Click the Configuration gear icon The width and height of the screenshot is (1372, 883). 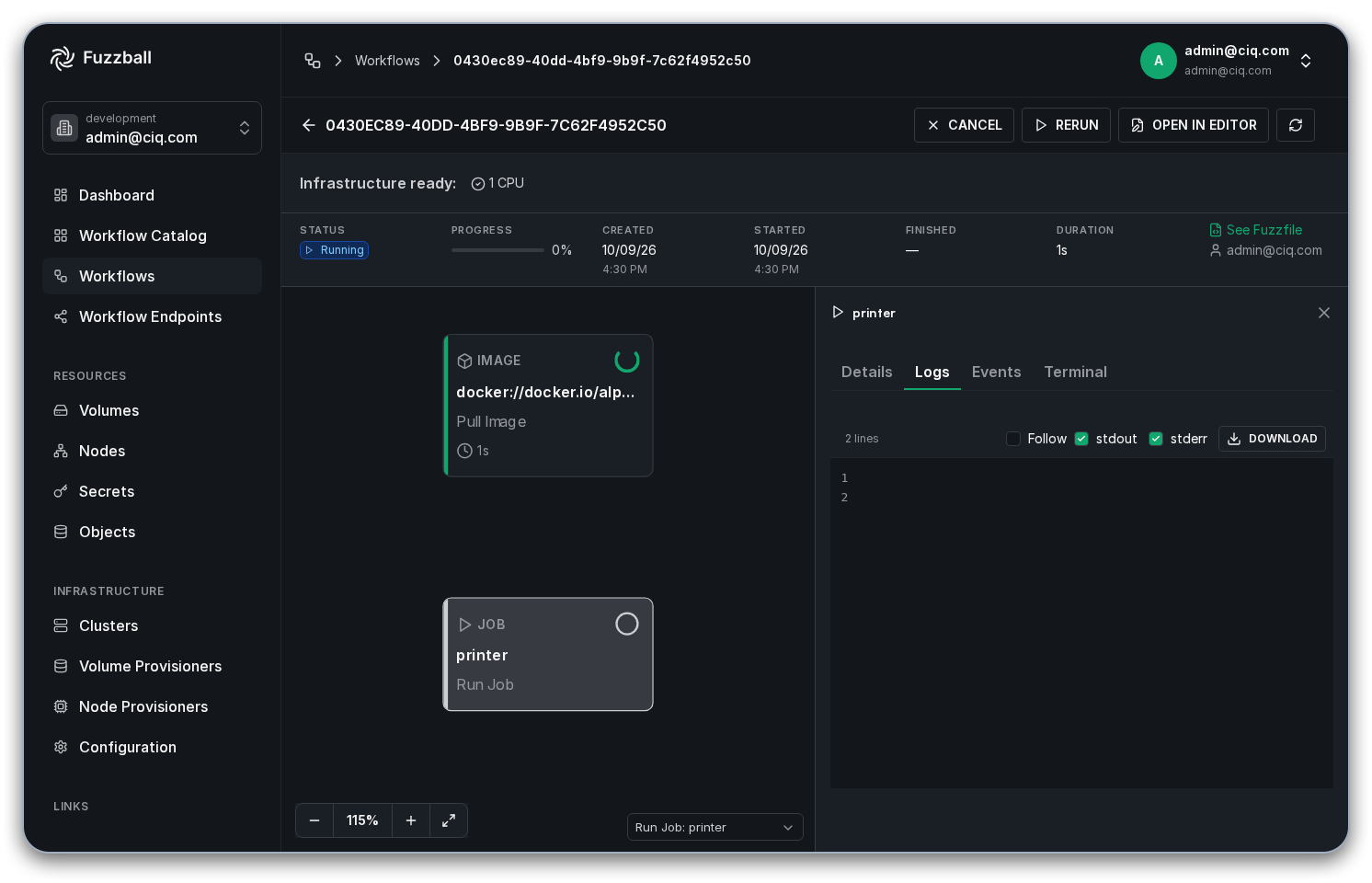click(61, 747)
